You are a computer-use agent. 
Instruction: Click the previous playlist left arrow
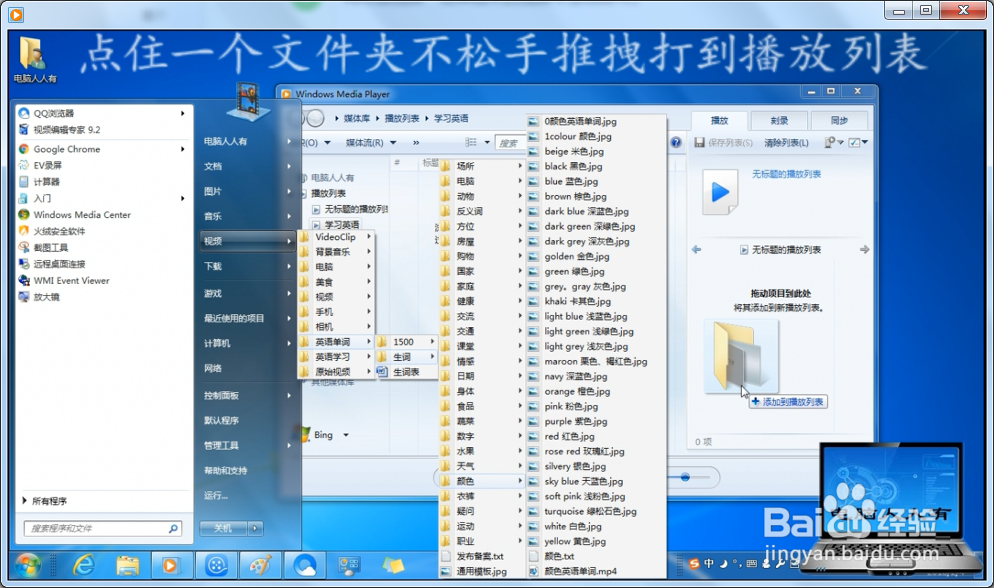pyautogui.click(x=697, y=250)
